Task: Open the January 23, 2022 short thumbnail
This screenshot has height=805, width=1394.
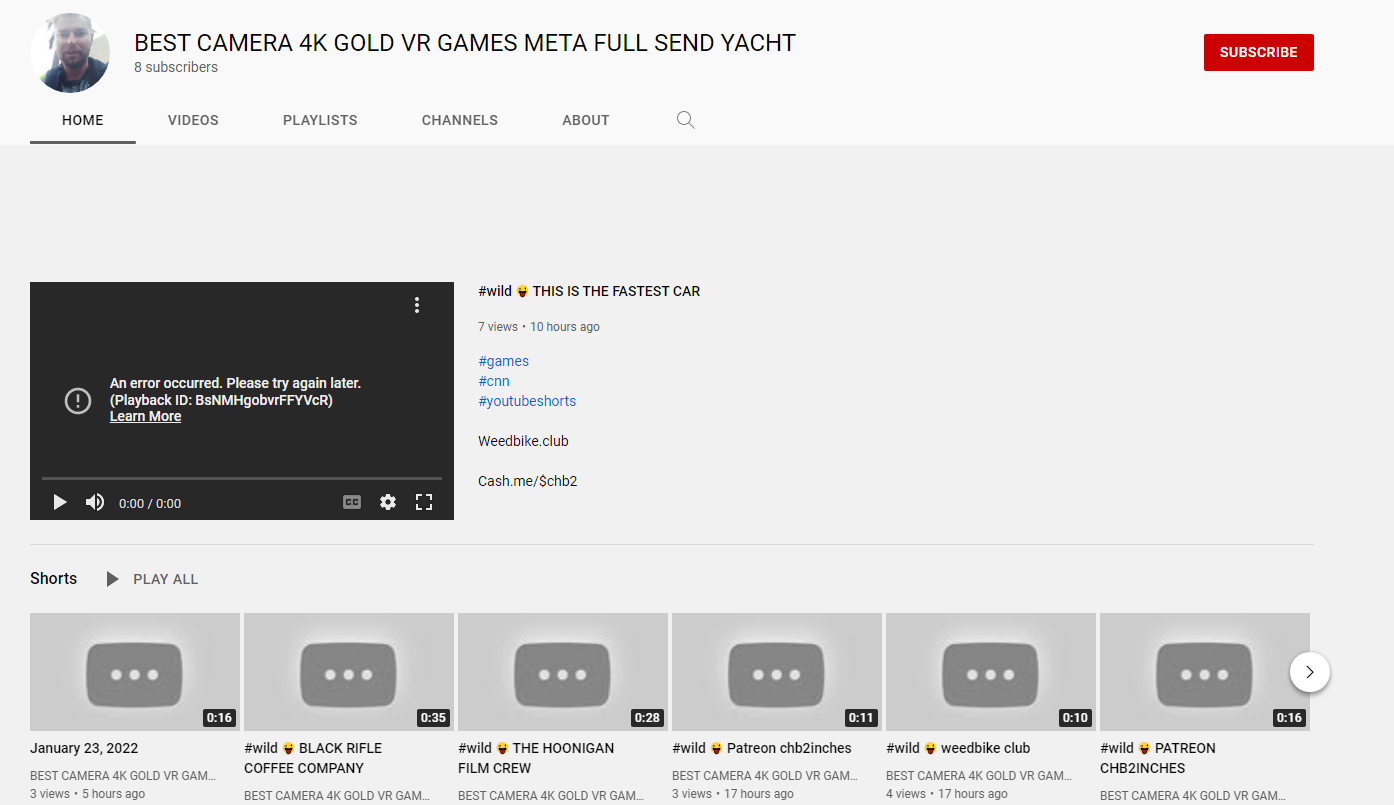Action: (135, 672)
